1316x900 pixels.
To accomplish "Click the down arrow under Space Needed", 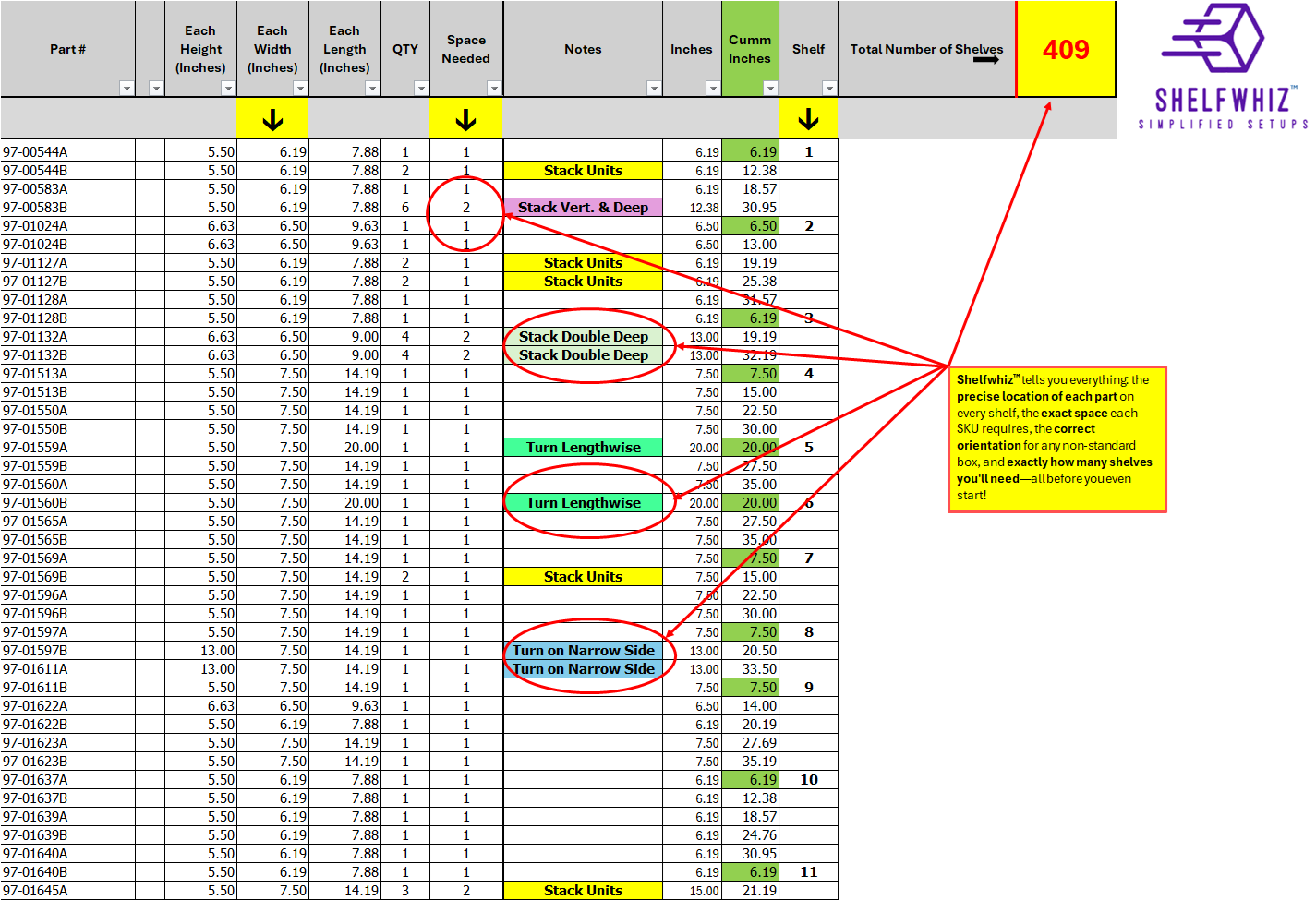I will pos(465,118).
